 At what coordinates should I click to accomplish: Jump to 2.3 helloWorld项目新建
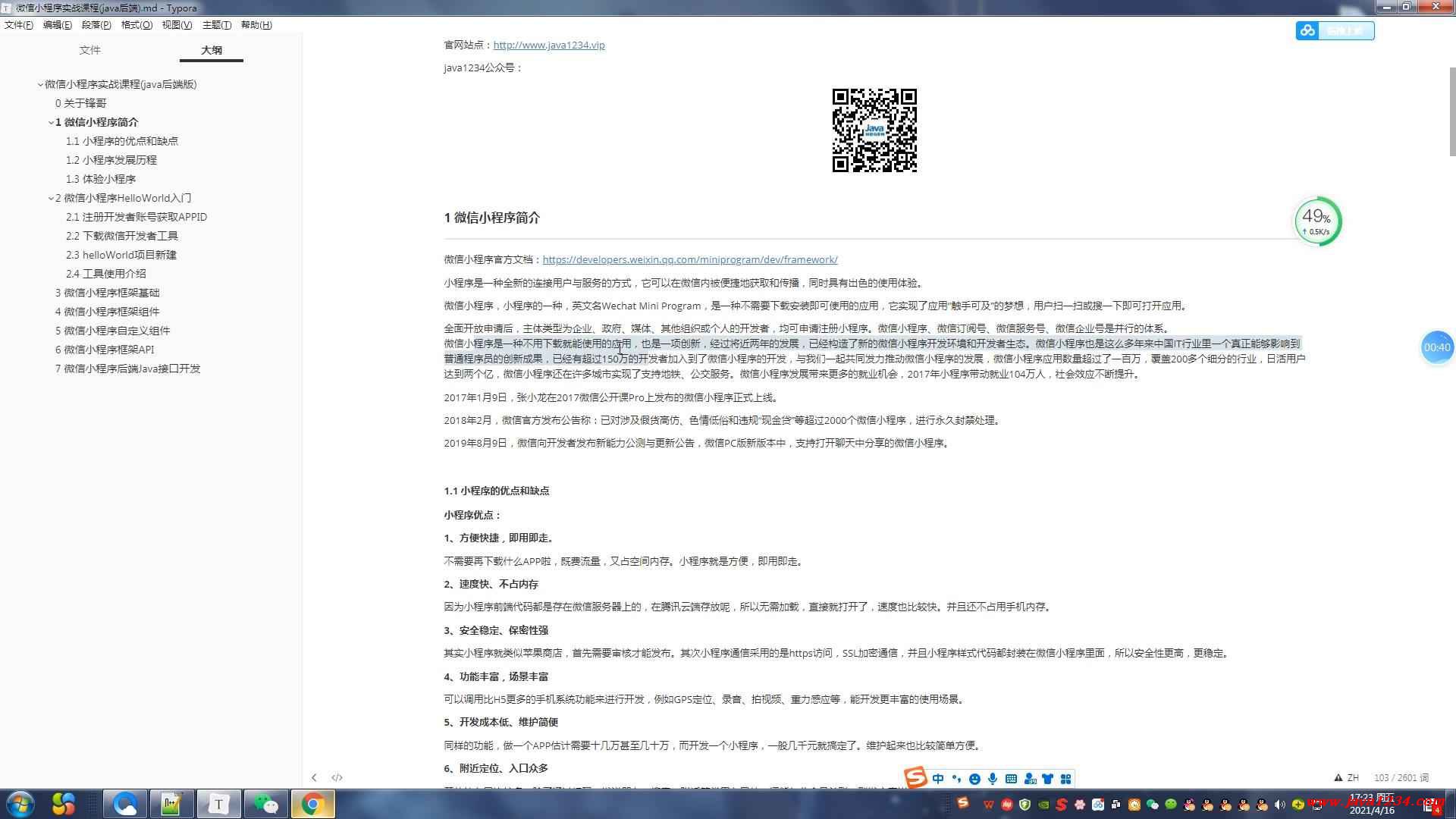(x=121, y=255)
